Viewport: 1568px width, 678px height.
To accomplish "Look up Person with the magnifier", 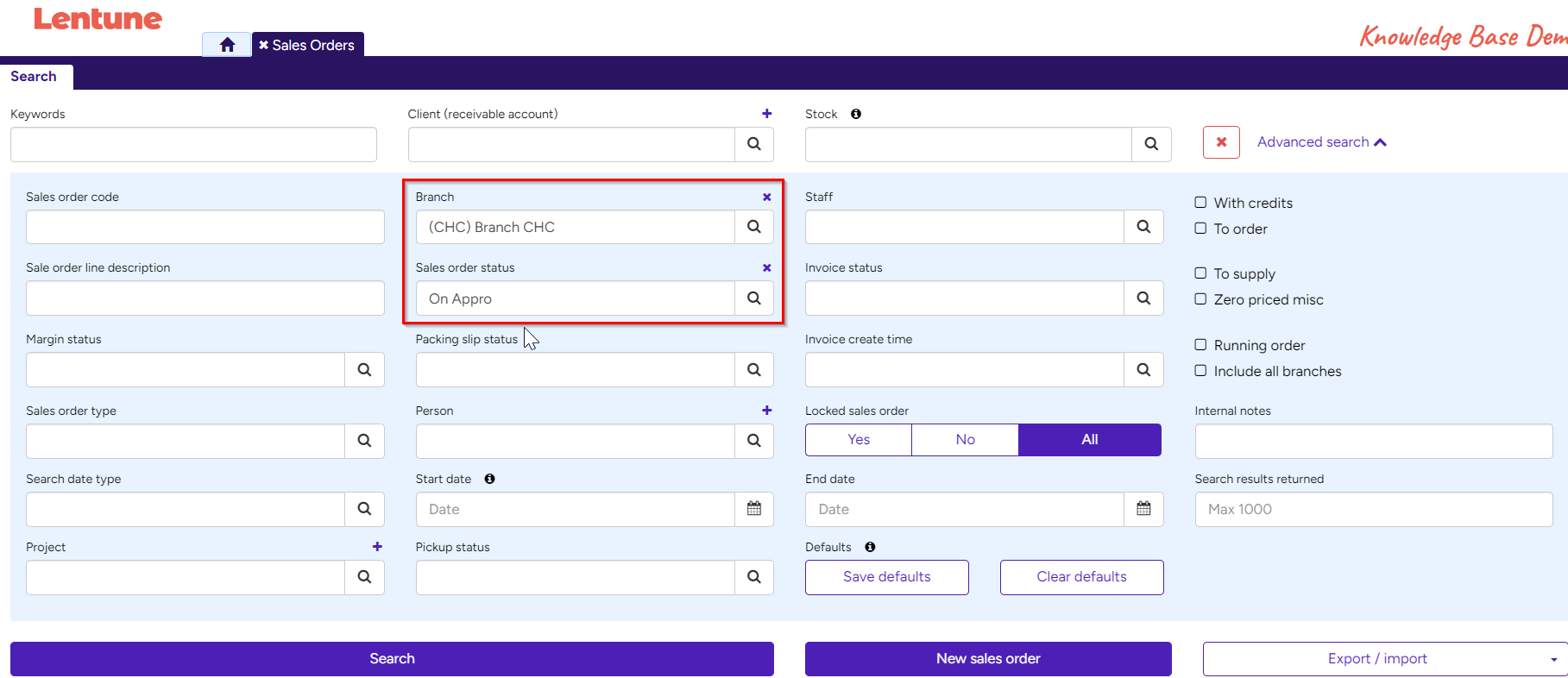I will tap(753, 441).
